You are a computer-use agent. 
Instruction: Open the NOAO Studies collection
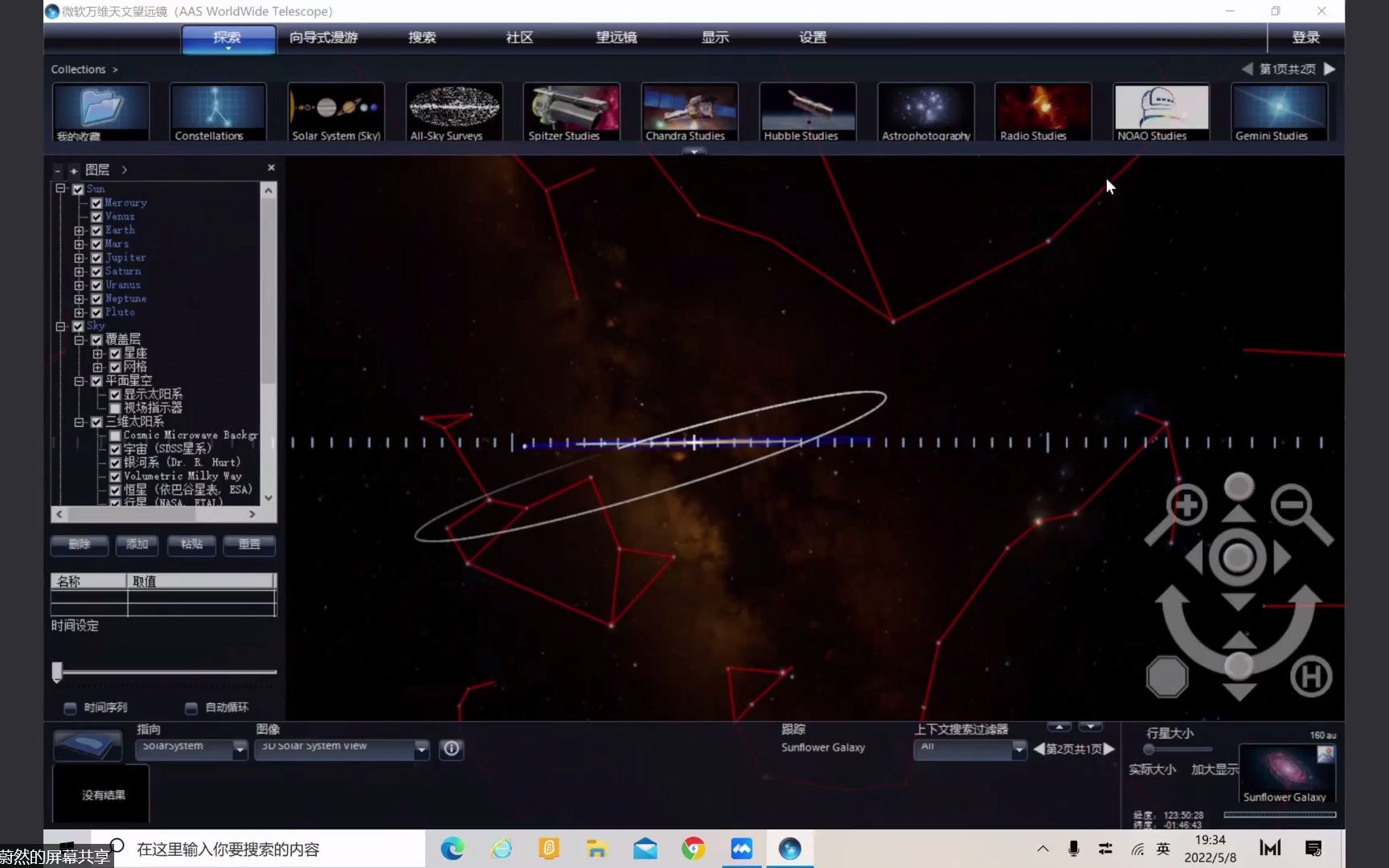pyautogui.click(x=1161, y=113)
